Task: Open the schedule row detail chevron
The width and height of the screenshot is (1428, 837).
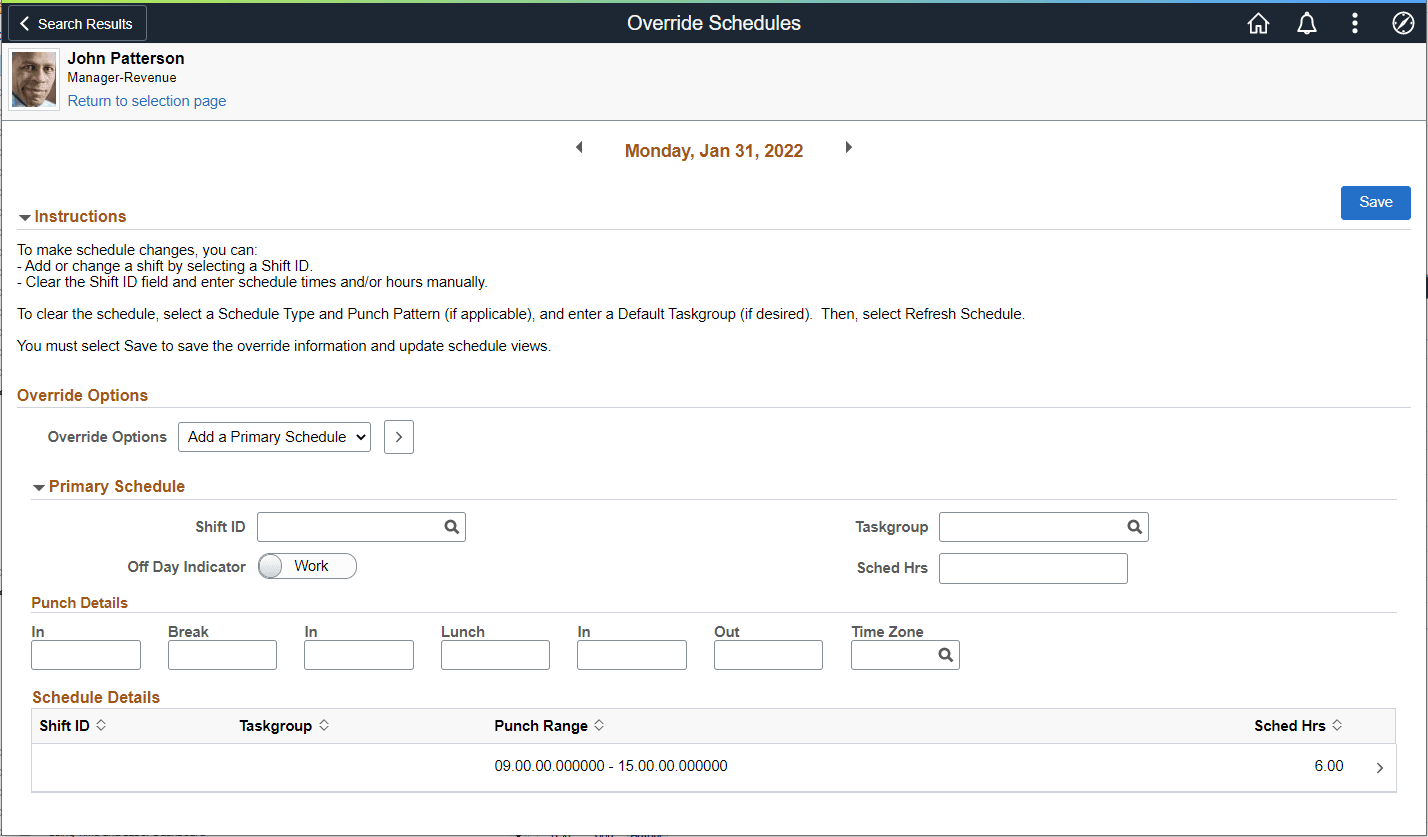Action: [x=1379, y=767]
